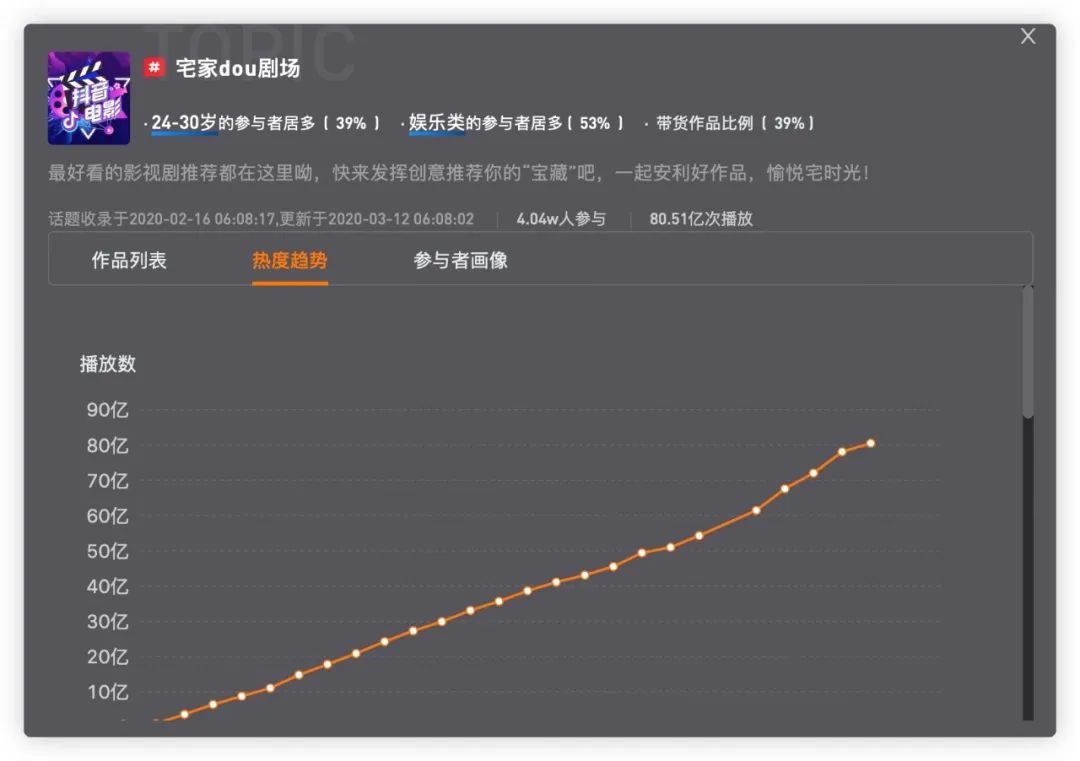Click the 宅家dou剧场 topic thumbnail
The height and width of the screenshot is (761, 1080).
(89, 98)
